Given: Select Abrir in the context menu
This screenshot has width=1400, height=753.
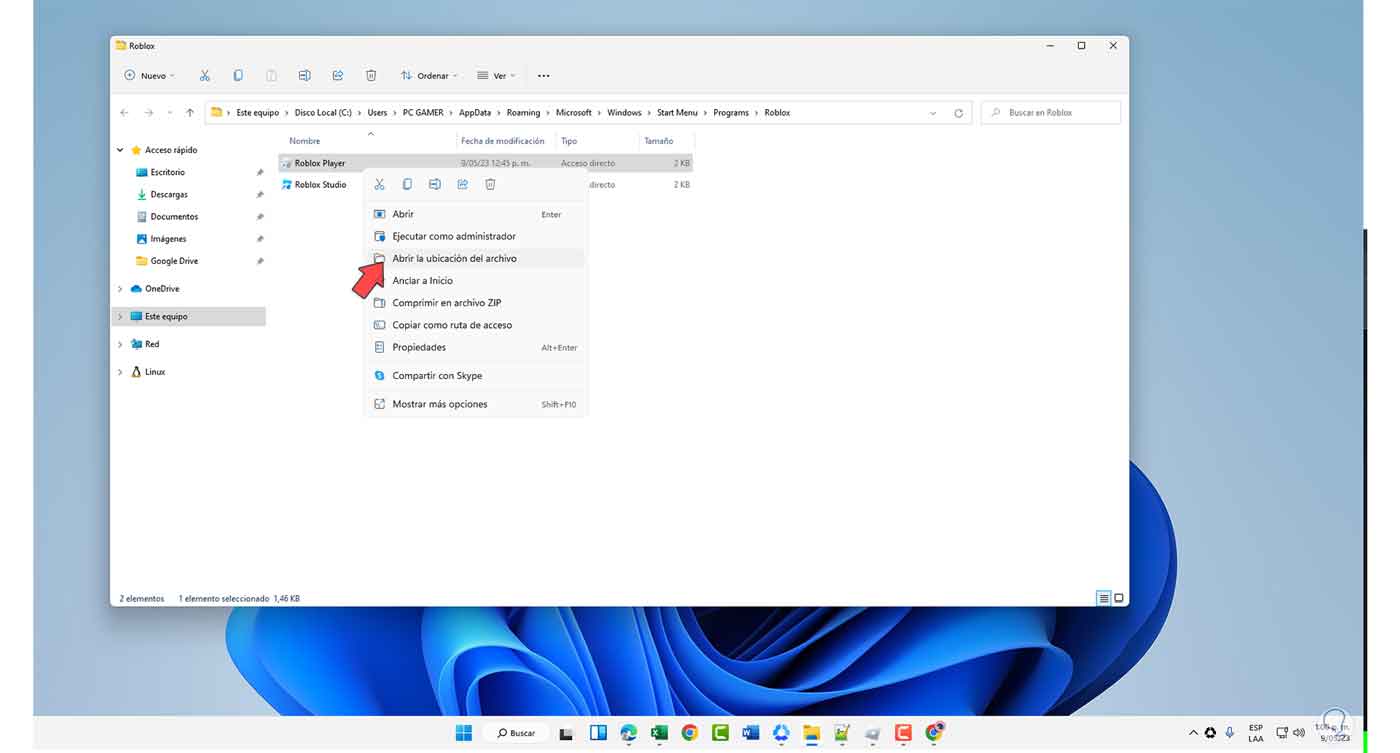Looking at the screenshot, I should pyautogui.click(x=476, y=214).
